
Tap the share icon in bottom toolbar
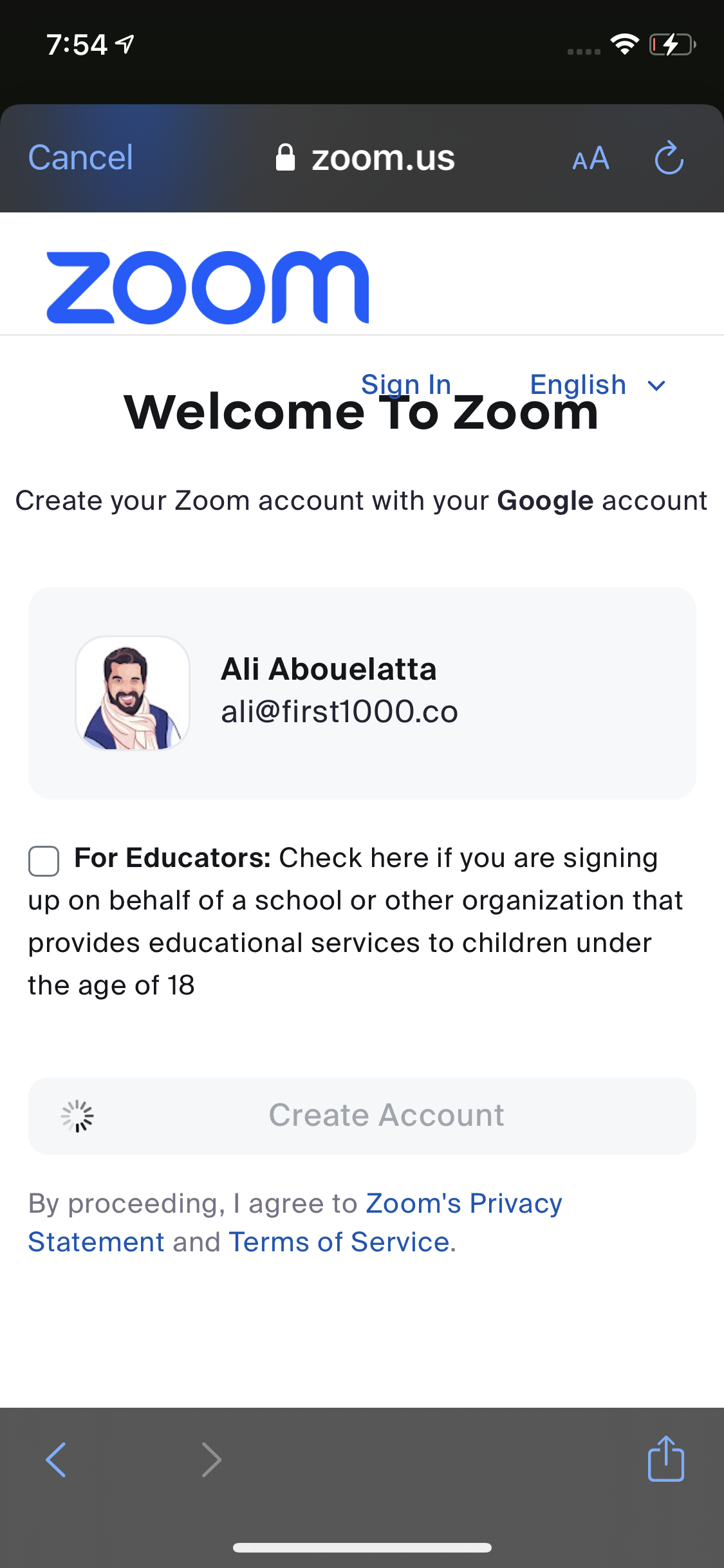[665, 1459]
